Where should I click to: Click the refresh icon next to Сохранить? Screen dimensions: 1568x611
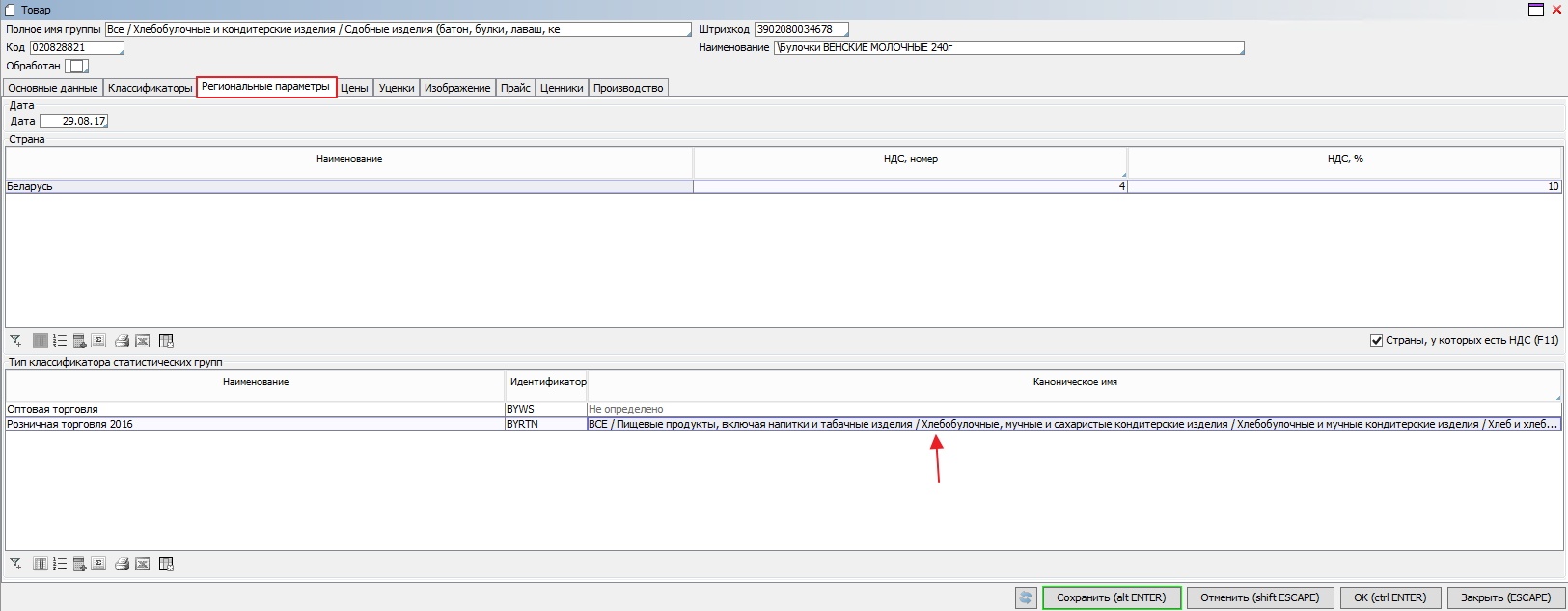click(x=1026, y=597)
